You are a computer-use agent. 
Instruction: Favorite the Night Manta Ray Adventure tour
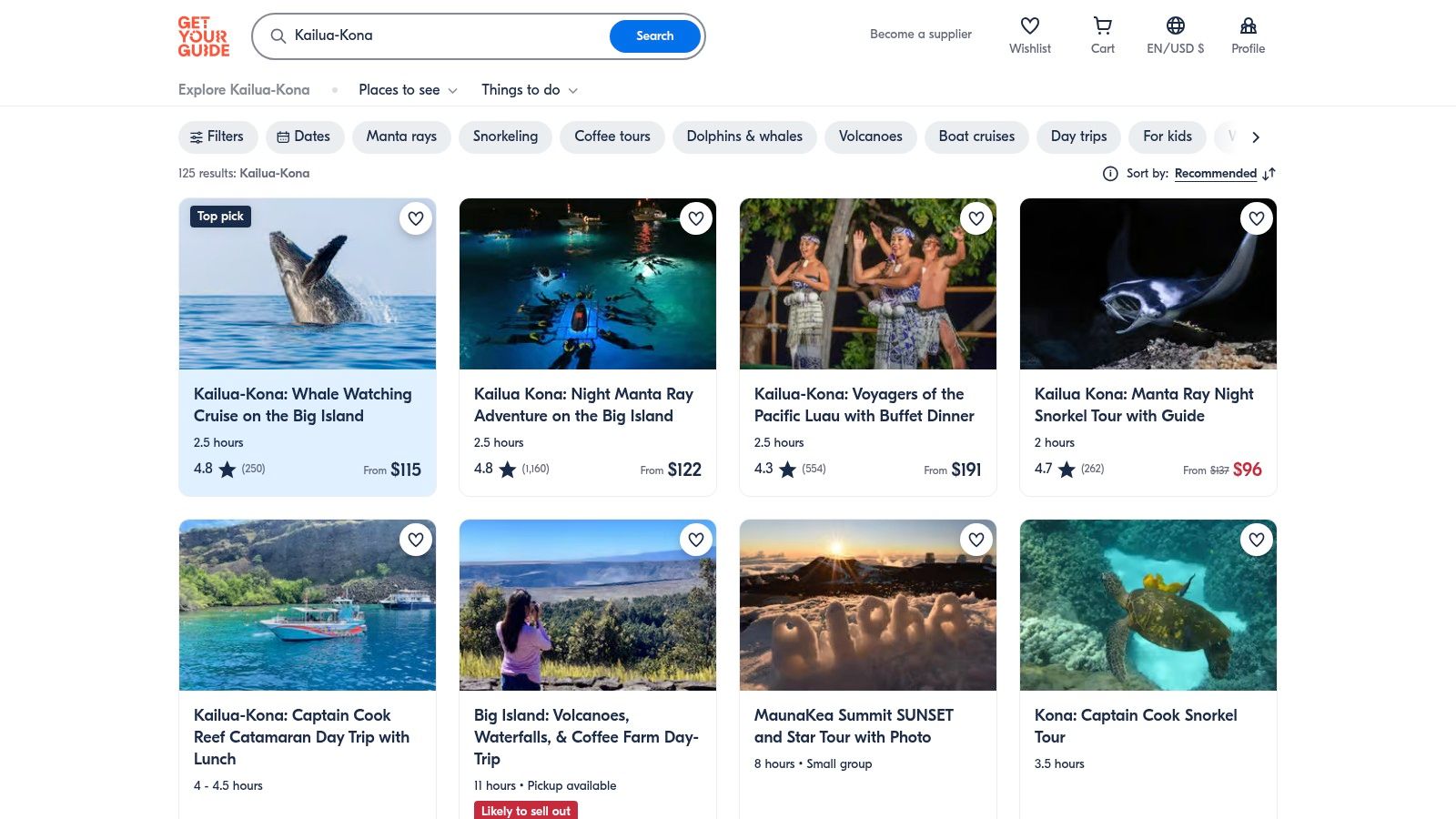[x=696, y=218]
